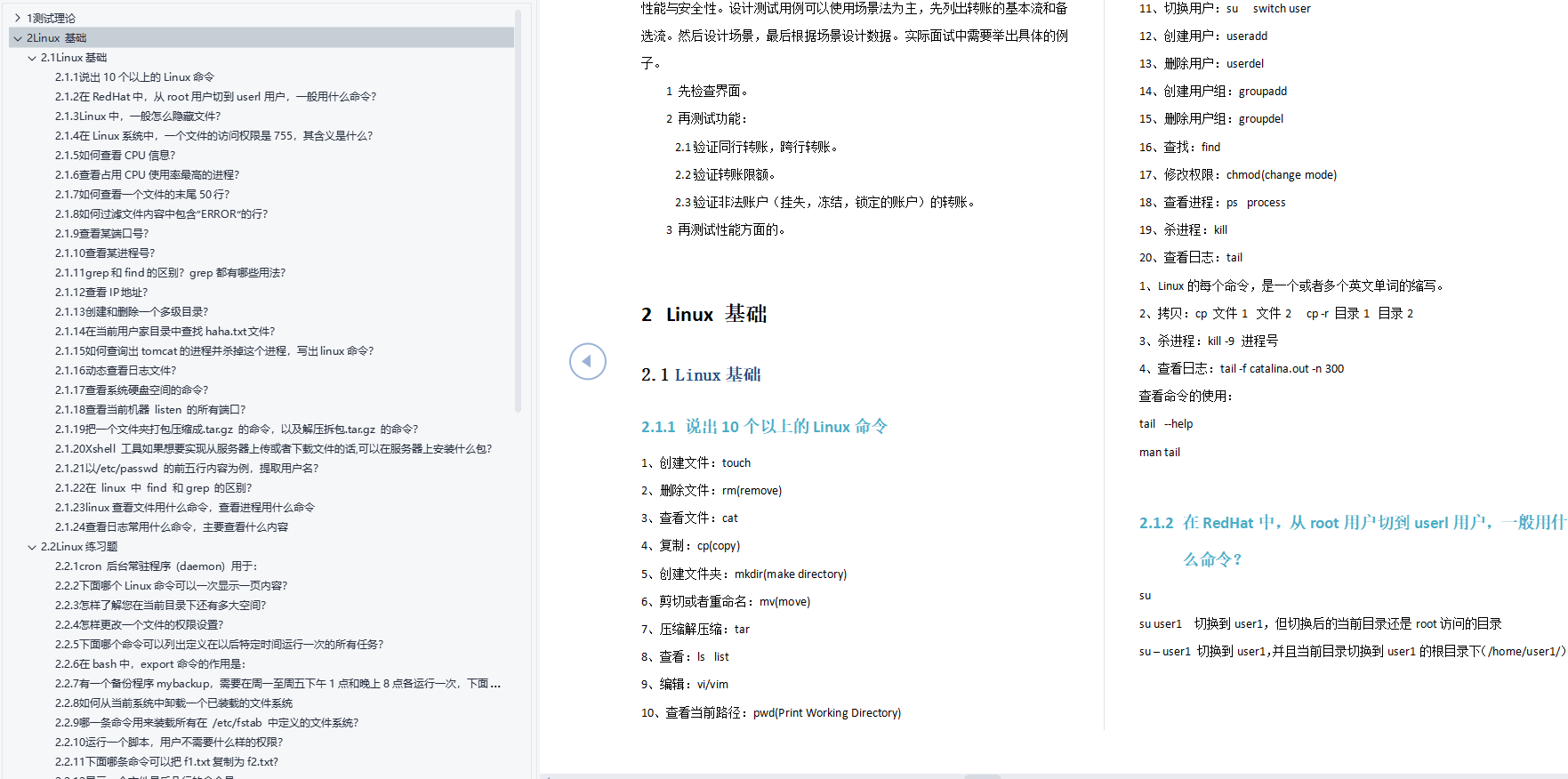Screen dimensions: 1568x779
Task: Open 2.2.10运行一个脚本 权限 entry
Action: pos(169,742)
